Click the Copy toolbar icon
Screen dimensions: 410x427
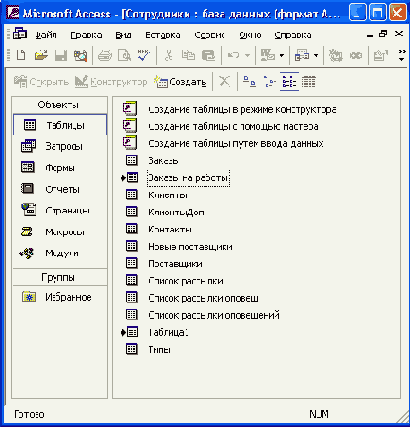(188, 55)
